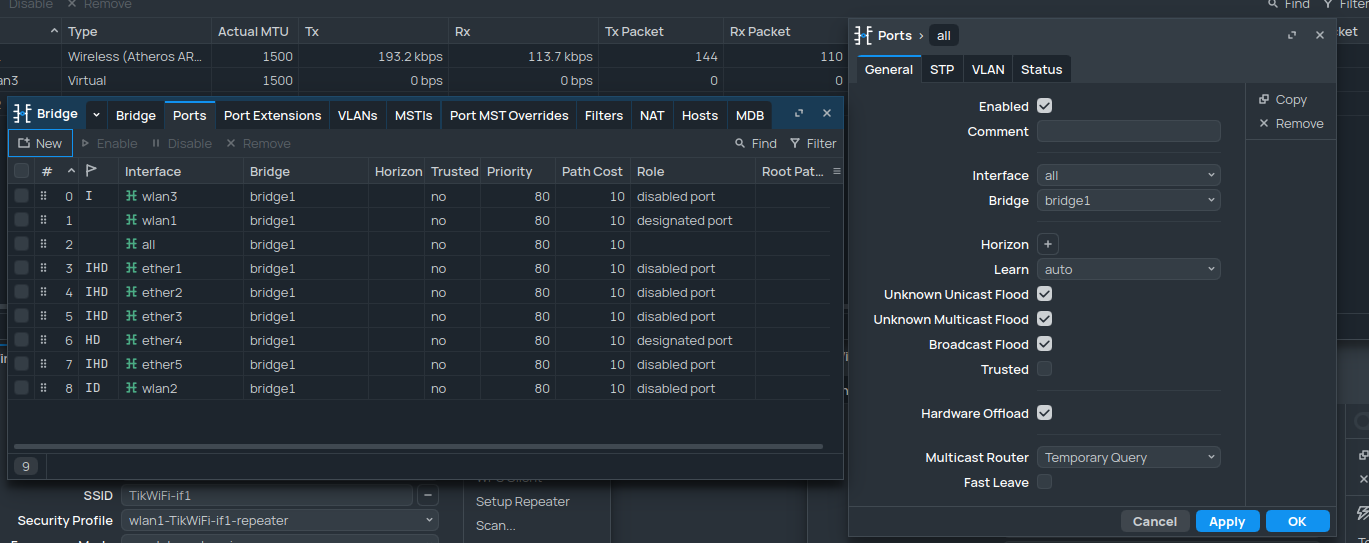Open the Interface dropdown set to all
Viewport: 1369px width, 543px height.
pos(1128,176)
